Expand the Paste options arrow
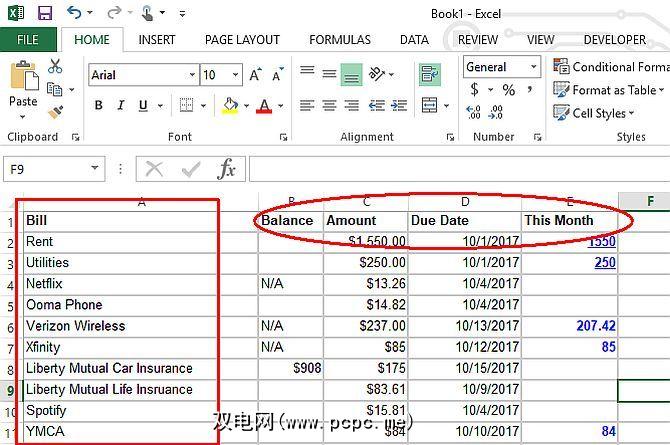The image size is (670, 445). [23, 116]
